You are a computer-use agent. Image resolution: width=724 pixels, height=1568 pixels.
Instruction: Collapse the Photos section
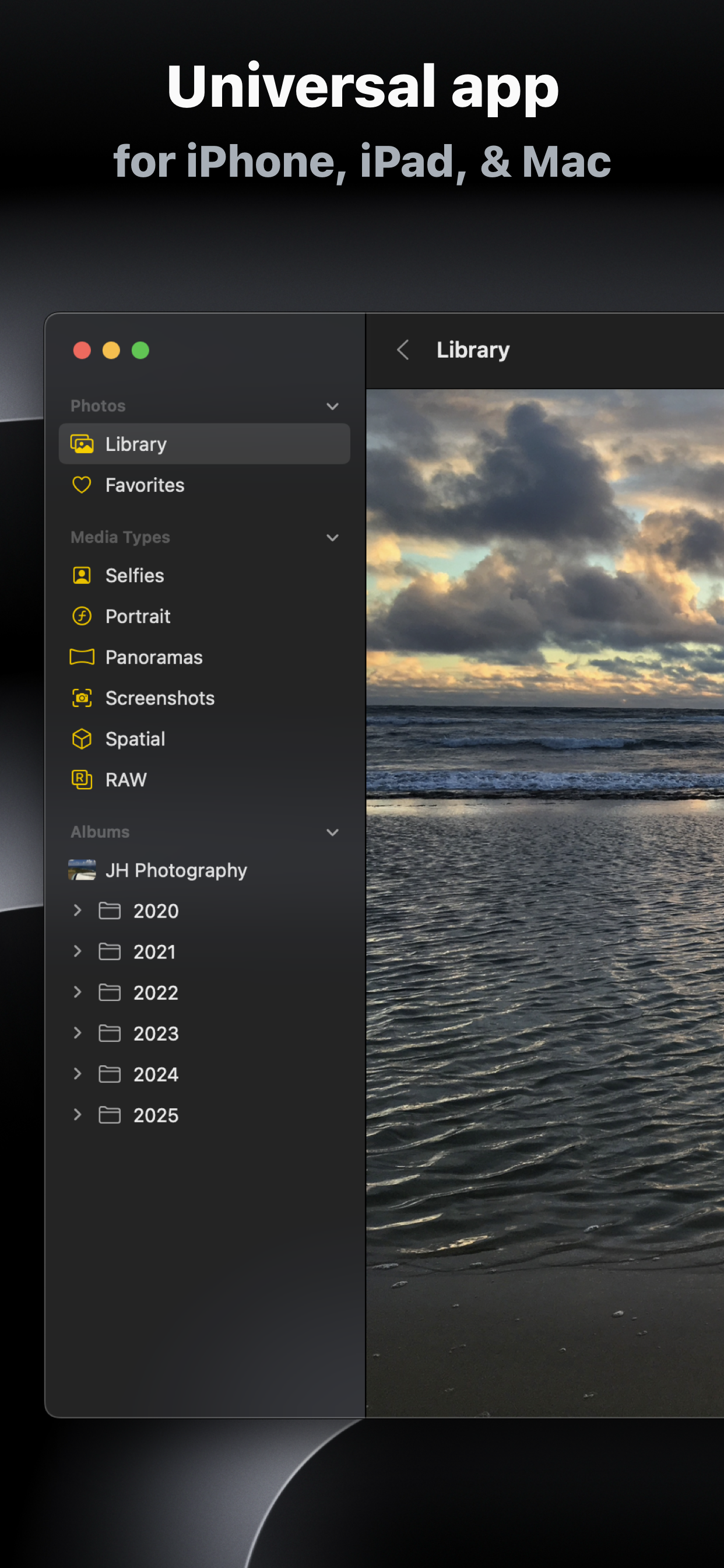pos(332,406)
